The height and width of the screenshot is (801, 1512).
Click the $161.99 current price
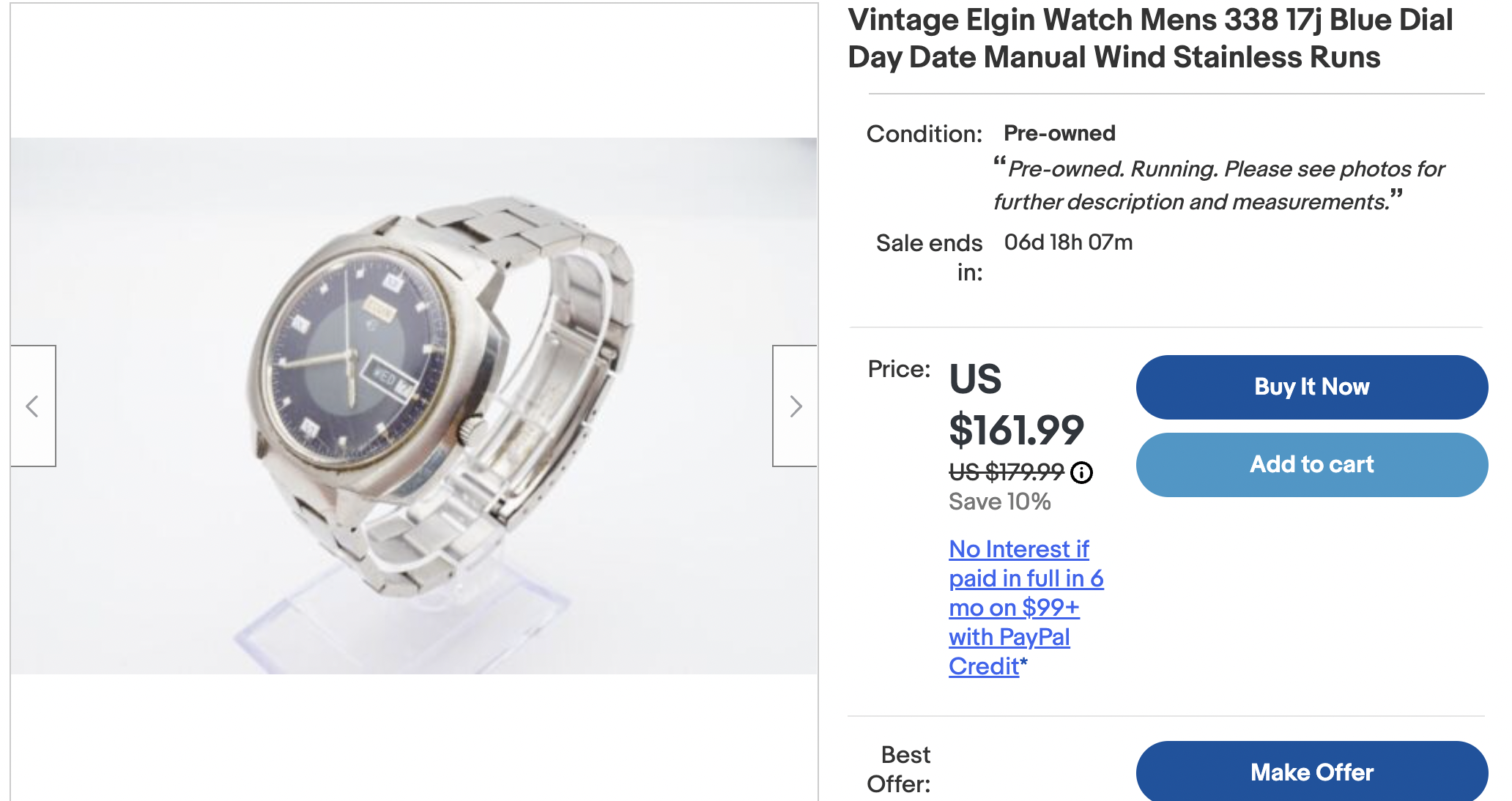(x=1015, y=430)
